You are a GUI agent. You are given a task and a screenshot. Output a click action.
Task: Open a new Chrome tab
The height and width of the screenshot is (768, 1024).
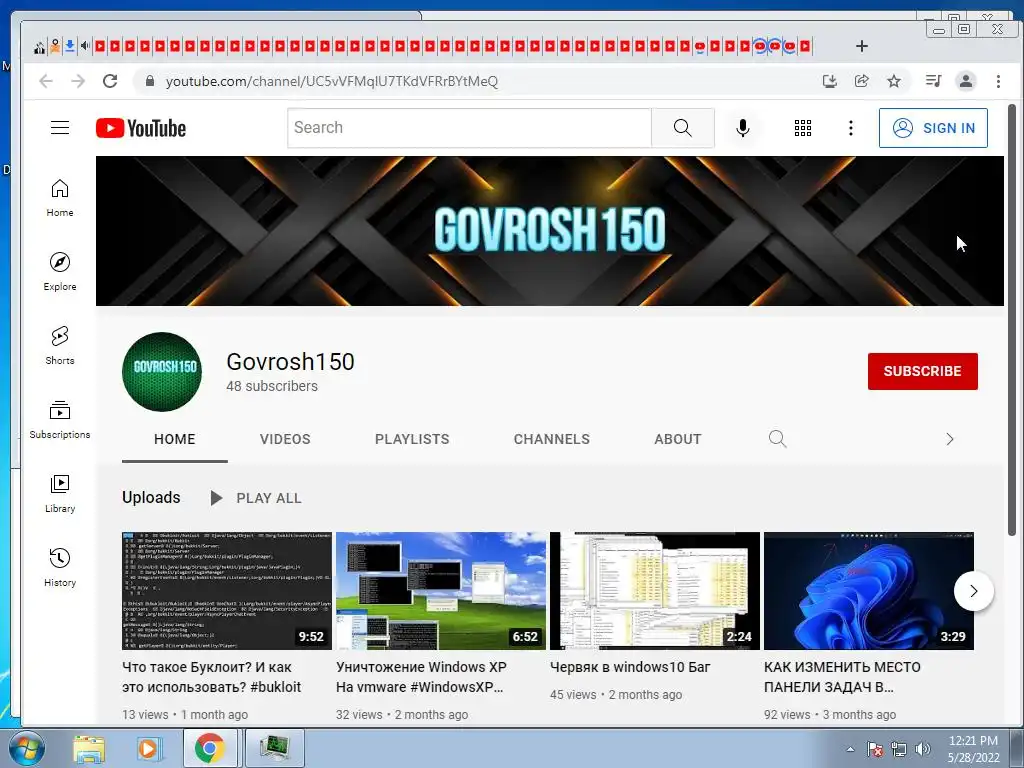tap(862, 46)
